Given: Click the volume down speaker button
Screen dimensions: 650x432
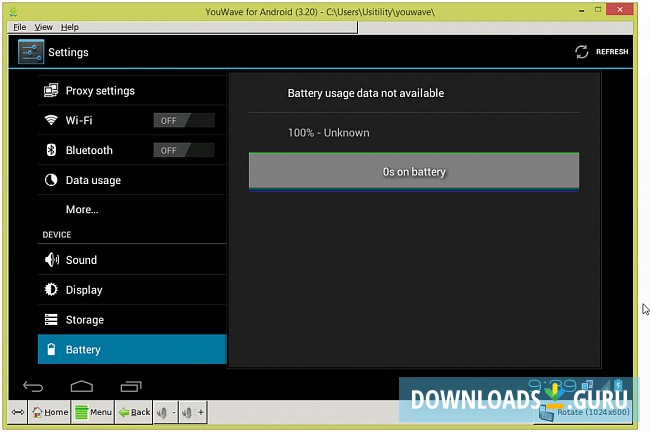Looking at the screenshot, I should pyautogui.click(x=166, y=412).
